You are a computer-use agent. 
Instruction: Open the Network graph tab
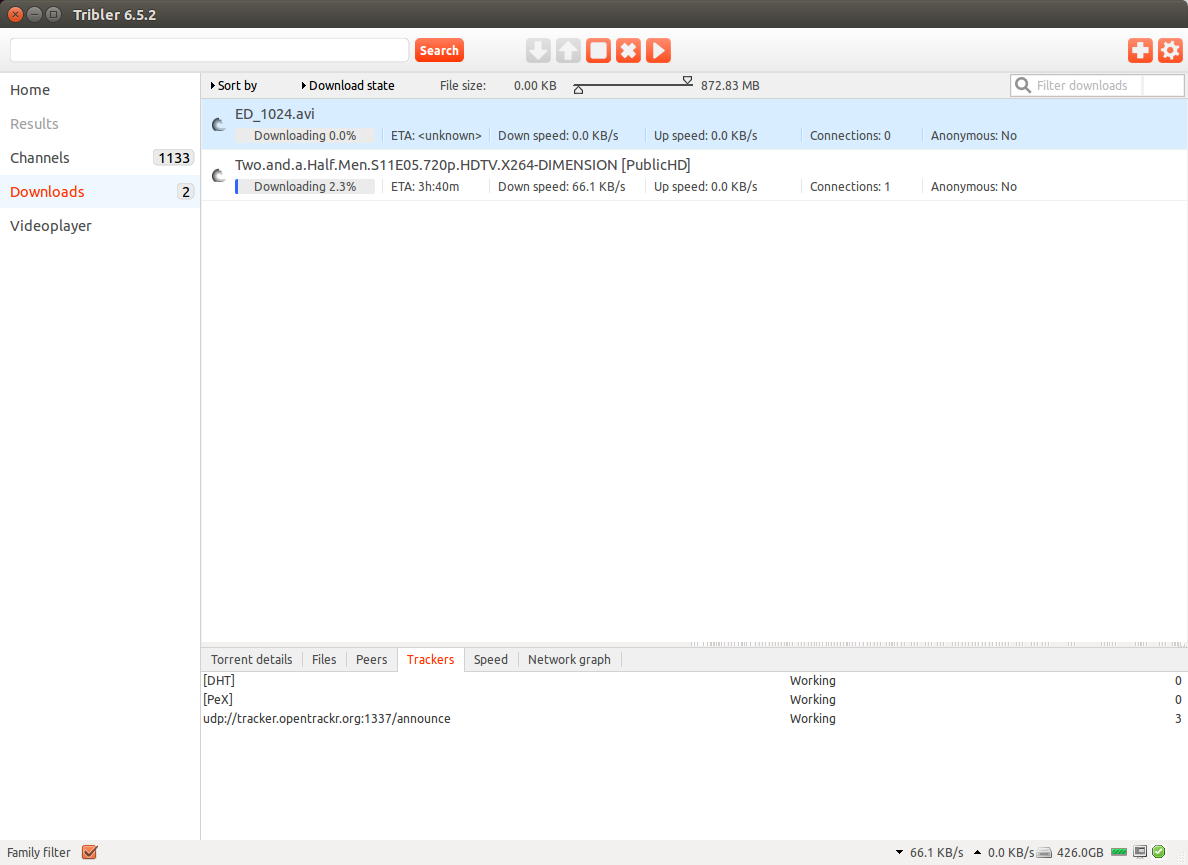(569, 660)
